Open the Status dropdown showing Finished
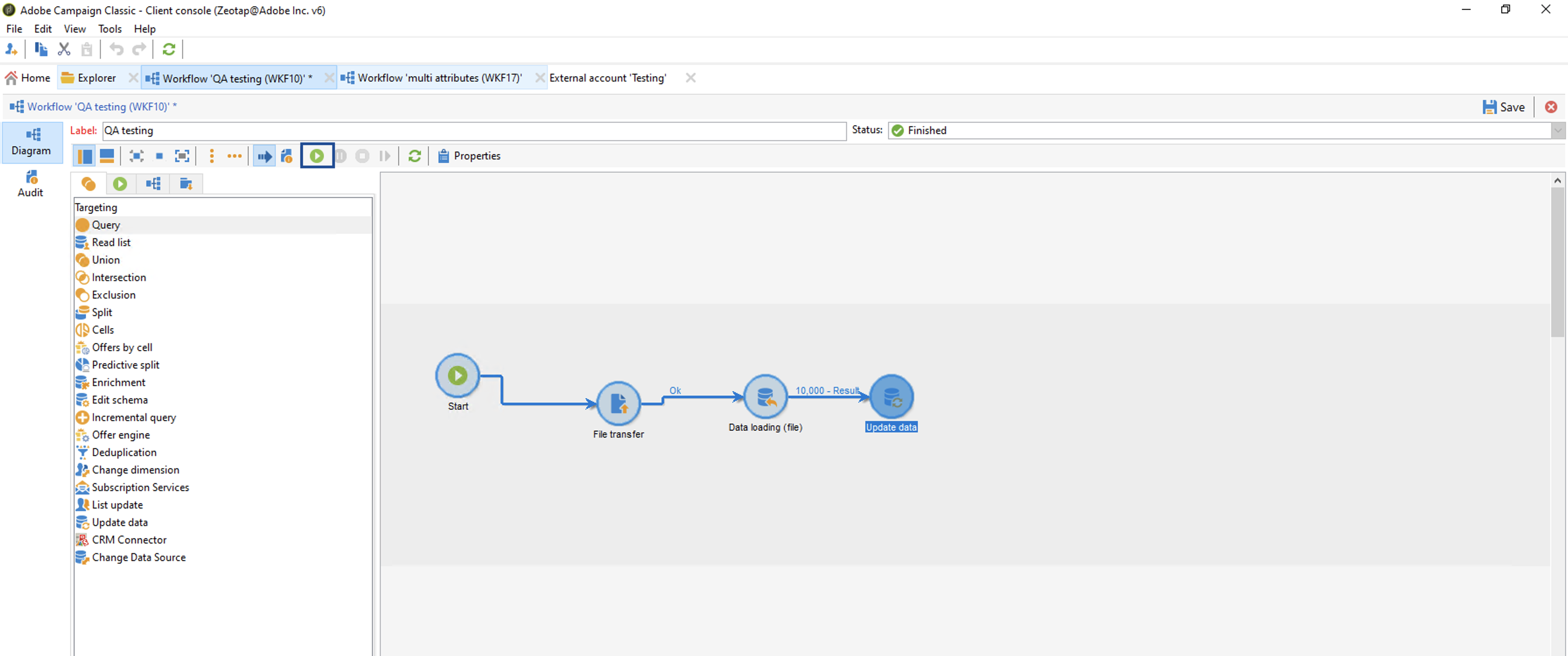This screenshot has width=1568, height=656. (1557, 130)
